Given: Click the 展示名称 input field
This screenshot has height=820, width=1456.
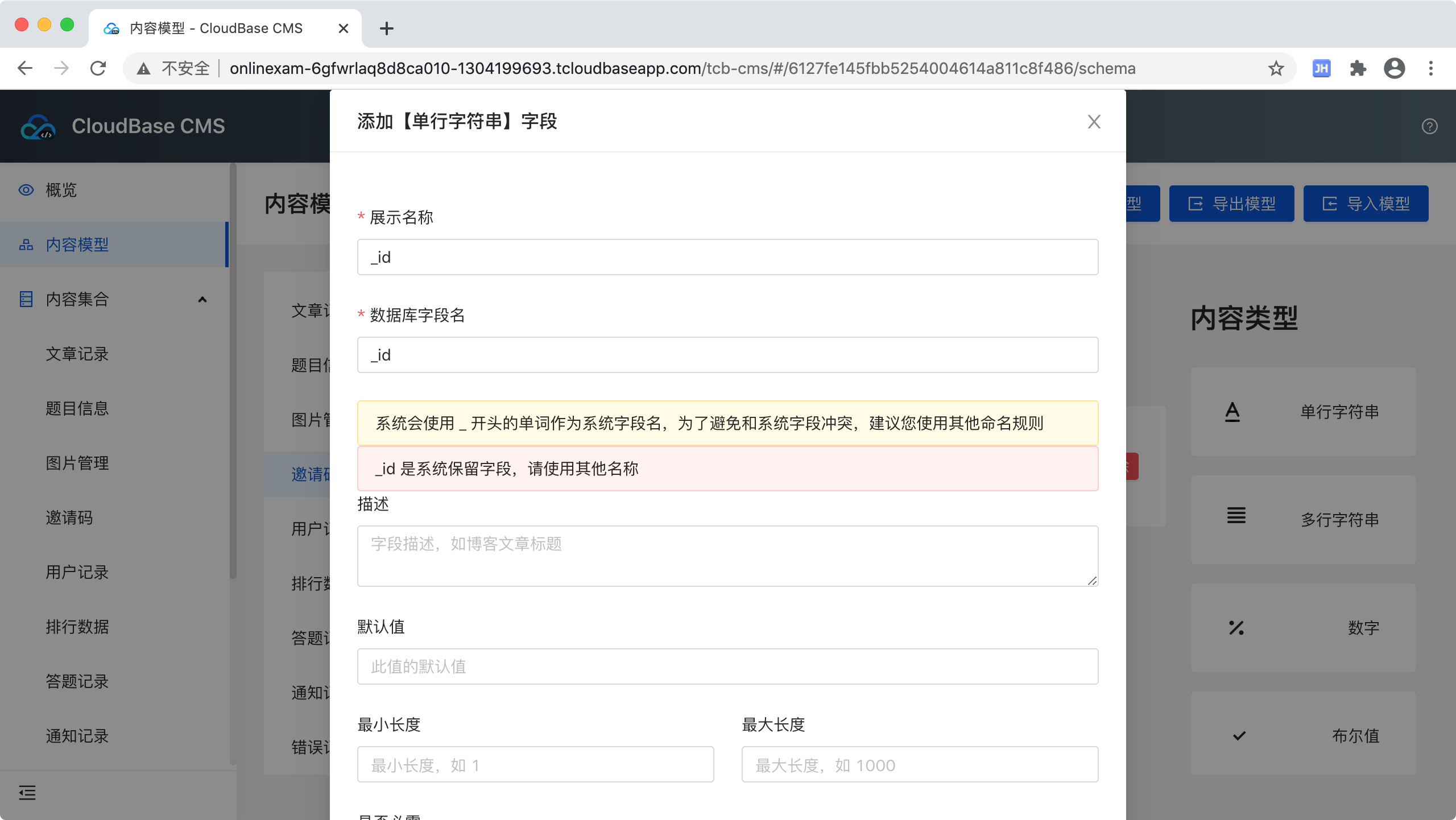Looking at the screenshot, I should [727, 257].
